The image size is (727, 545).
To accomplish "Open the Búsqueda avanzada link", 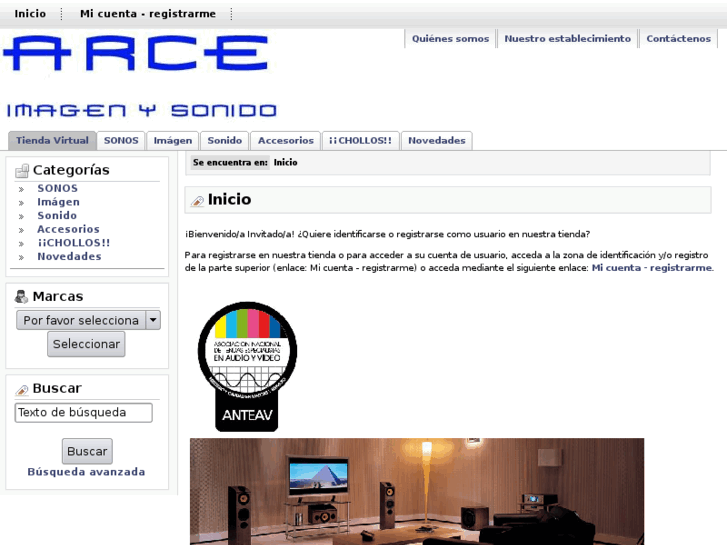I will tap(86, 472).
